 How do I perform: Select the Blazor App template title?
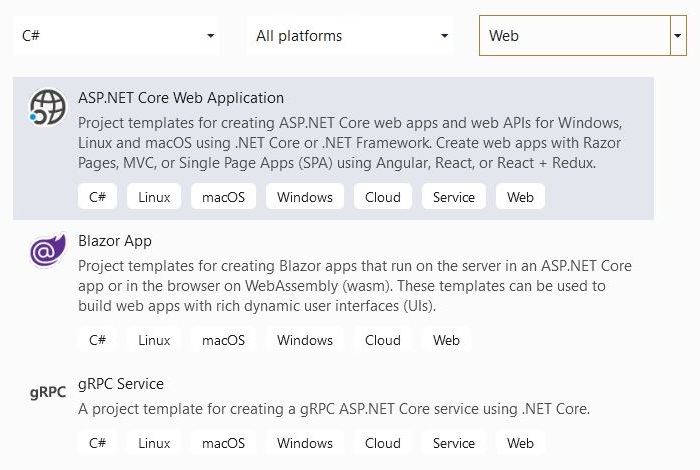[115, 241]
